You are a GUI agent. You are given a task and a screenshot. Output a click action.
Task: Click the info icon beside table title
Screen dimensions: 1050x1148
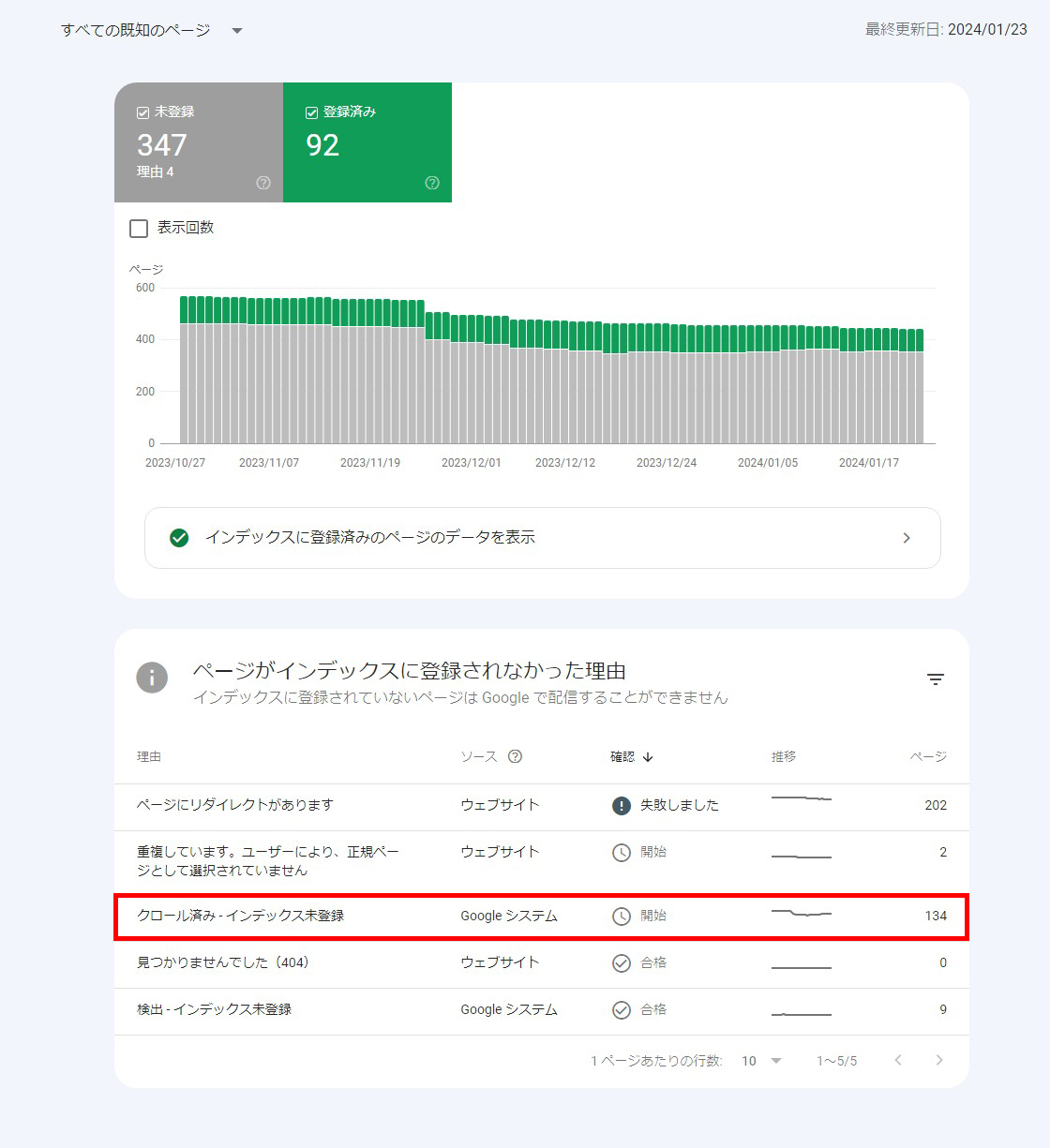coord(152,678)
